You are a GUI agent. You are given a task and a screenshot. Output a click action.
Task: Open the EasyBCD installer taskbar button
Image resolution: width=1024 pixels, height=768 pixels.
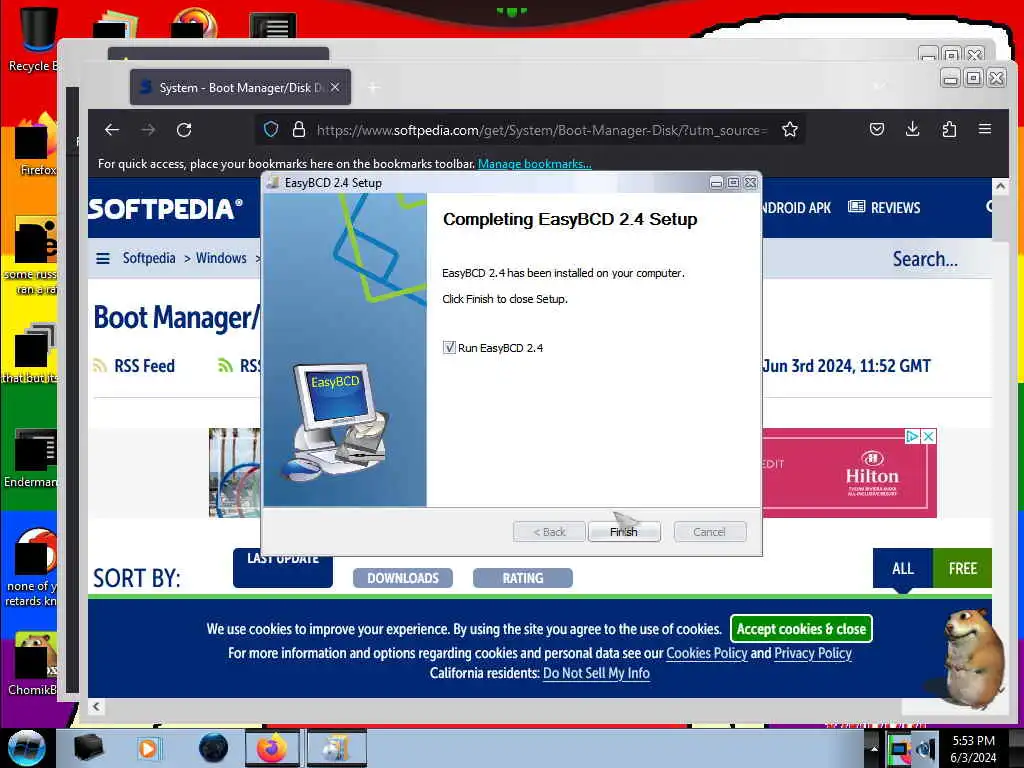pyautogui.click(x=336, y=748)
